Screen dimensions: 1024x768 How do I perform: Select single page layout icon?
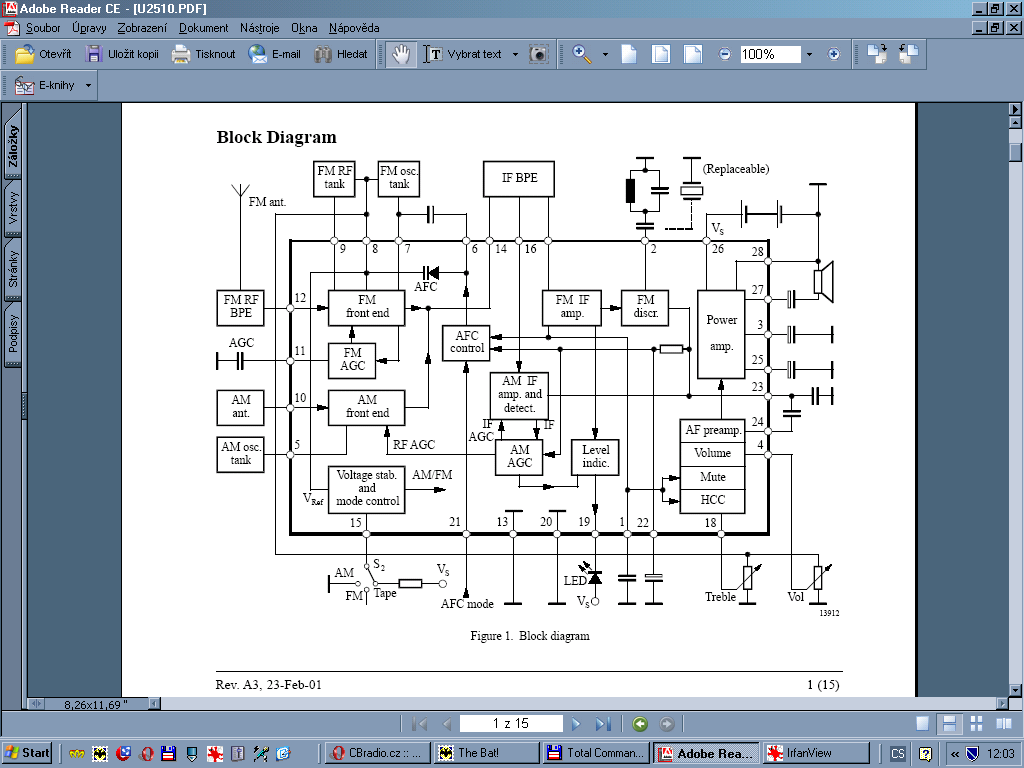coord(922,724)
